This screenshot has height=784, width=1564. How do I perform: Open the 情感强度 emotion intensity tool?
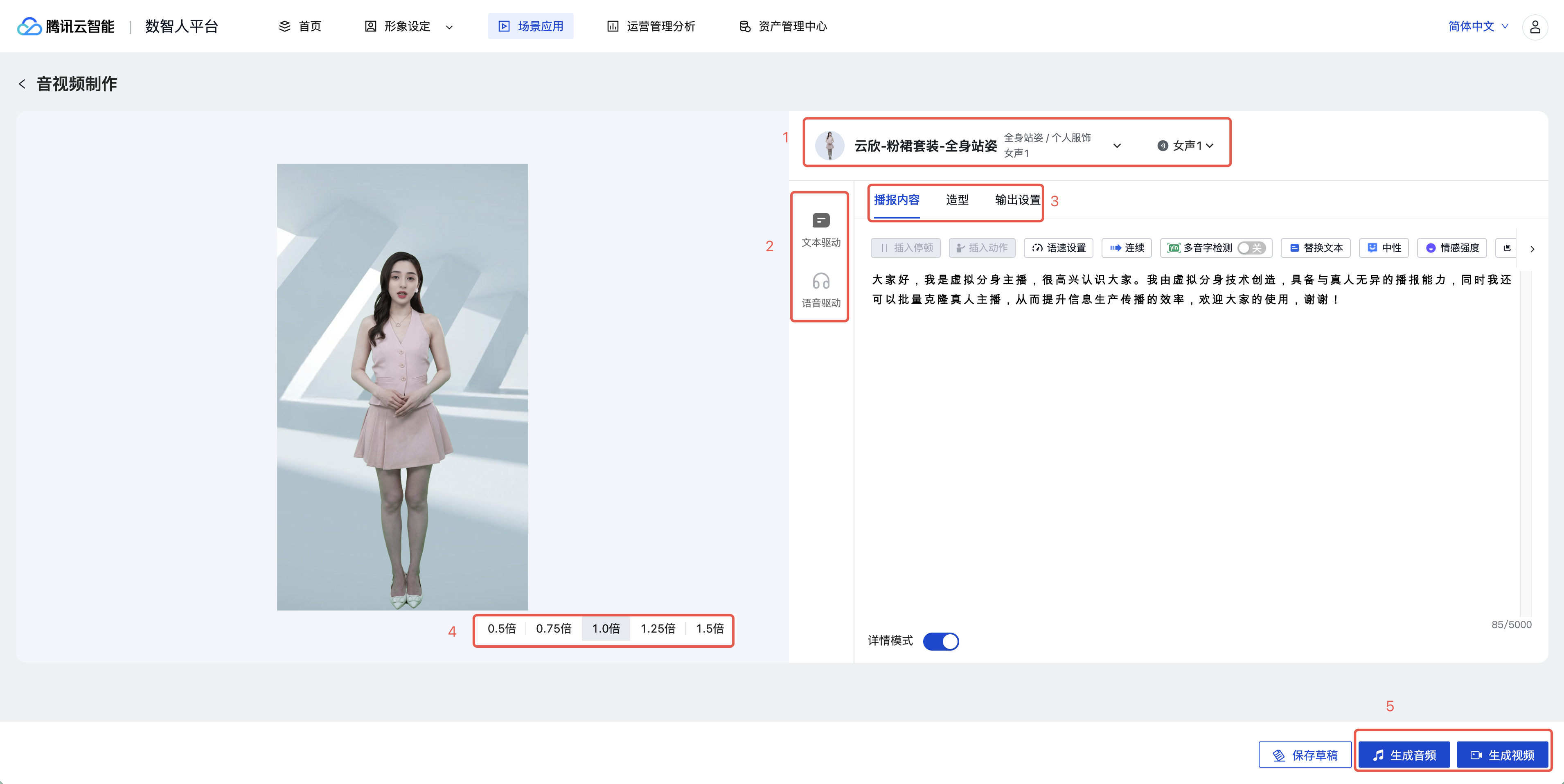click(1452, 248)
